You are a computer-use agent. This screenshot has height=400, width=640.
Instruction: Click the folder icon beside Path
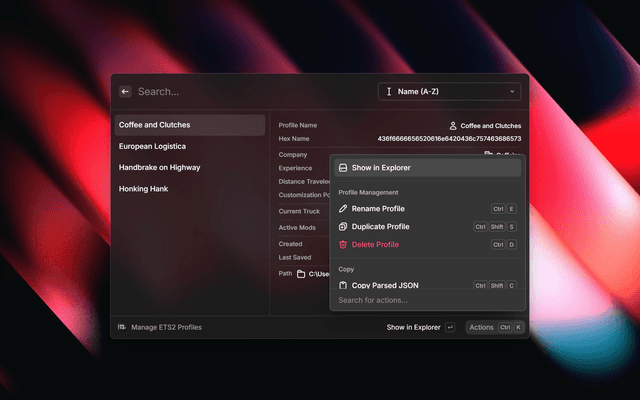(301, 274)
